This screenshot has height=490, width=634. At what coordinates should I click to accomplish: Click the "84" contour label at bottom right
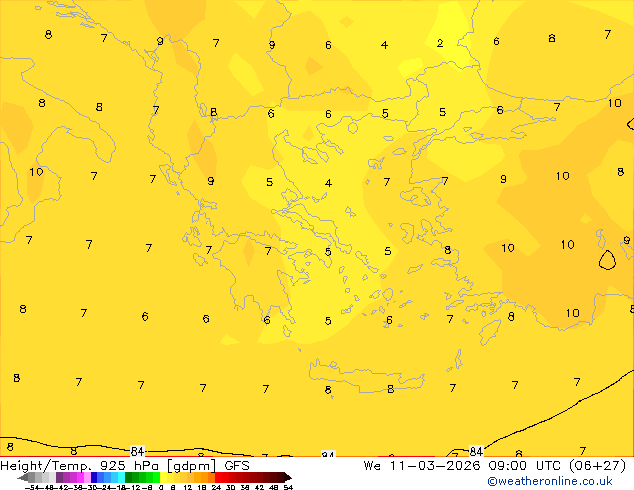point(476,451)
